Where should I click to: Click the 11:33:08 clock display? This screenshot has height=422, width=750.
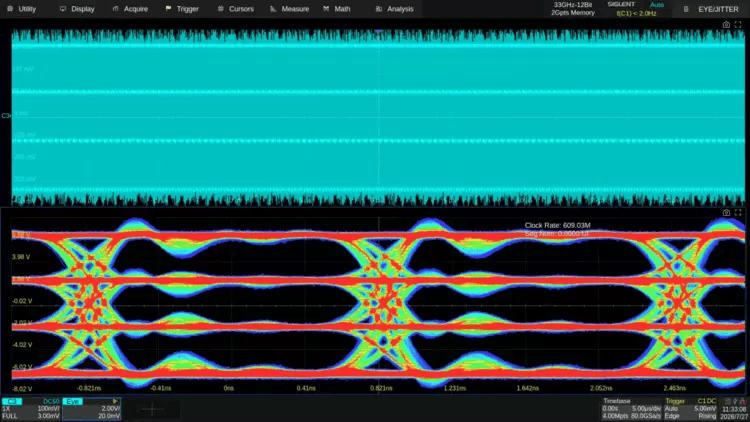[734, 410]
